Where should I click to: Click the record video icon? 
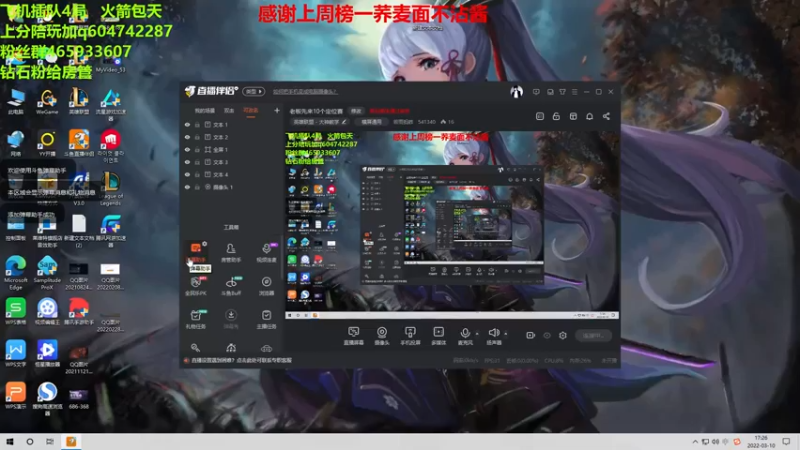[x=531, y=335]
